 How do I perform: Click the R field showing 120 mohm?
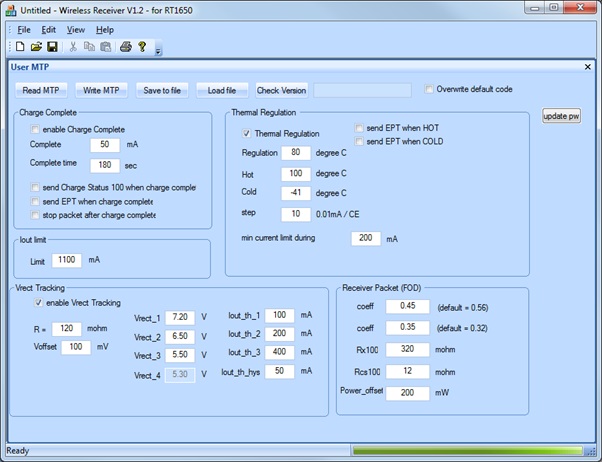click(x=66, y=329)
